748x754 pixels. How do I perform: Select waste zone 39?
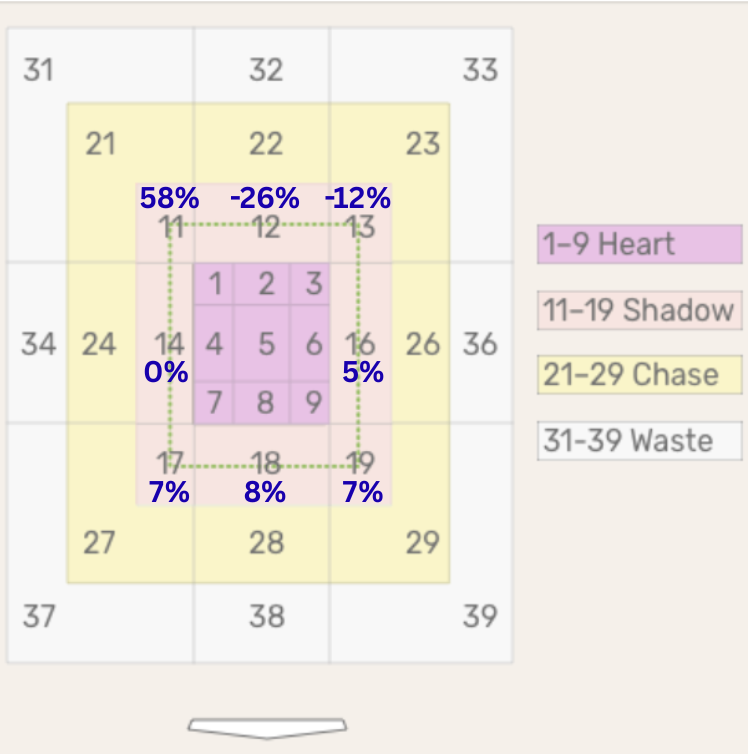[480, 616]
